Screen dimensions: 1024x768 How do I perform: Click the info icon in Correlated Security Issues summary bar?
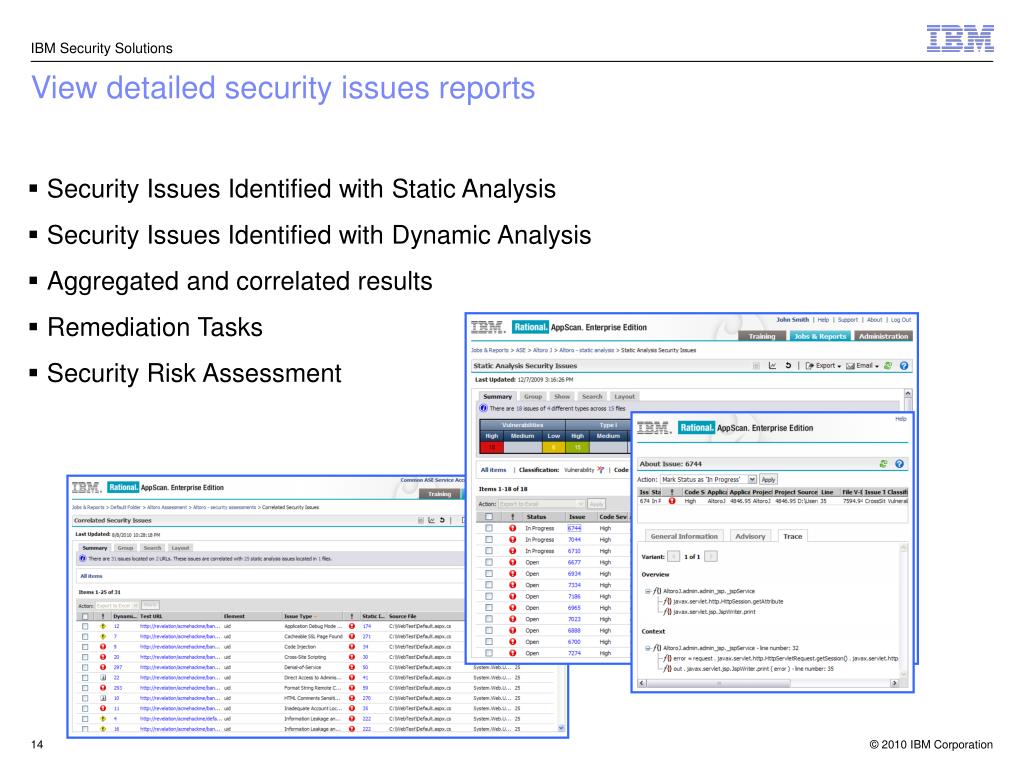pyautogui.click(x=82, y=558)
